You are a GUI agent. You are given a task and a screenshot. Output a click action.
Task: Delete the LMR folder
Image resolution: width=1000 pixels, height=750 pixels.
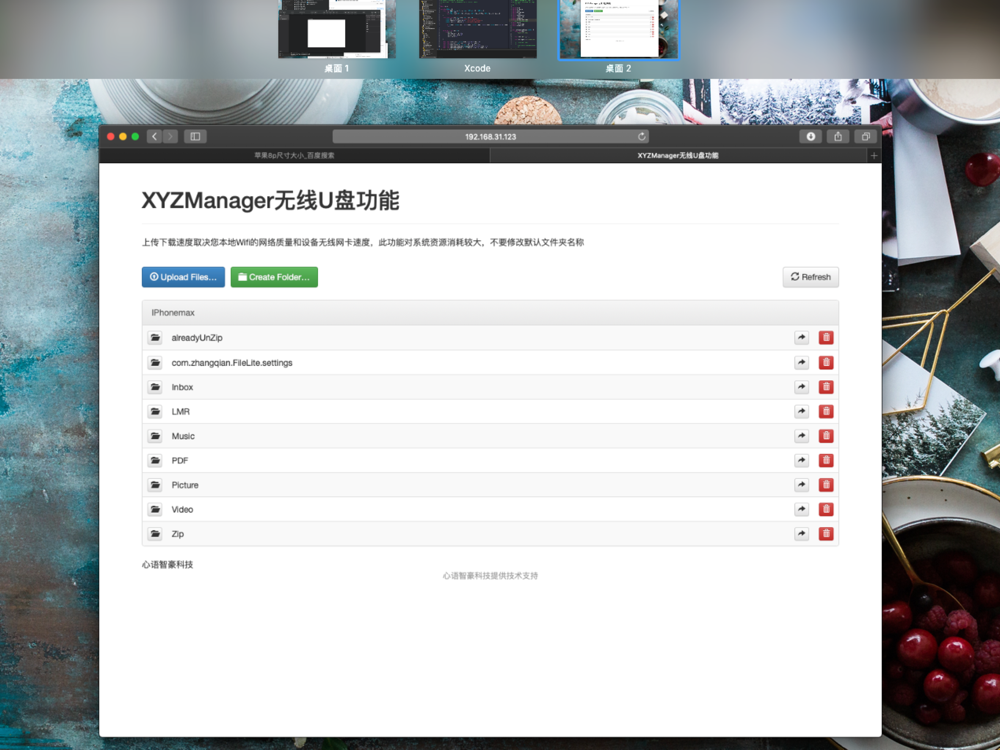[x=826, y=411]
